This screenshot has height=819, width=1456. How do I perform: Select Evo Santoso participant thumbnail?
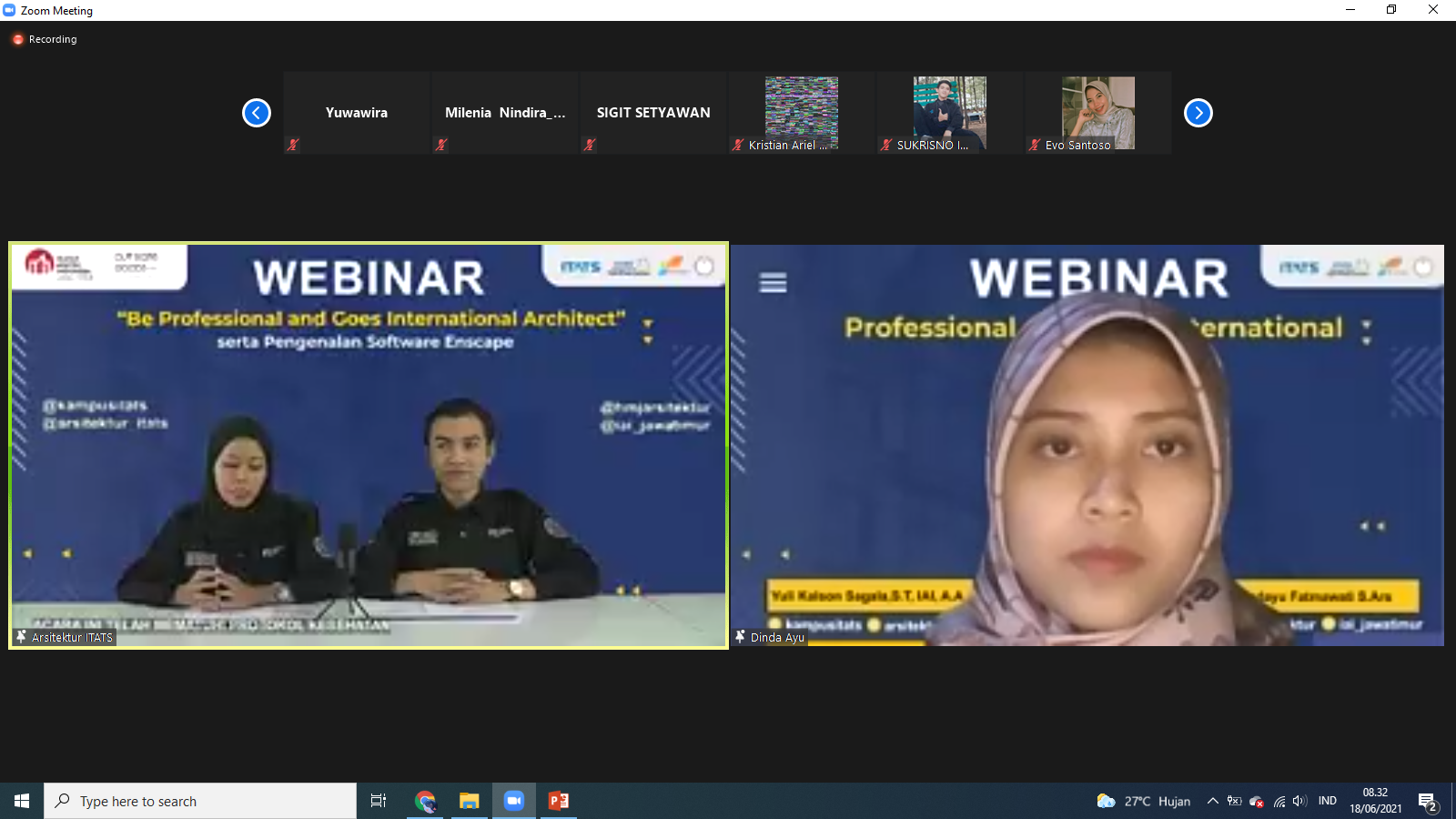point(1097,113)
